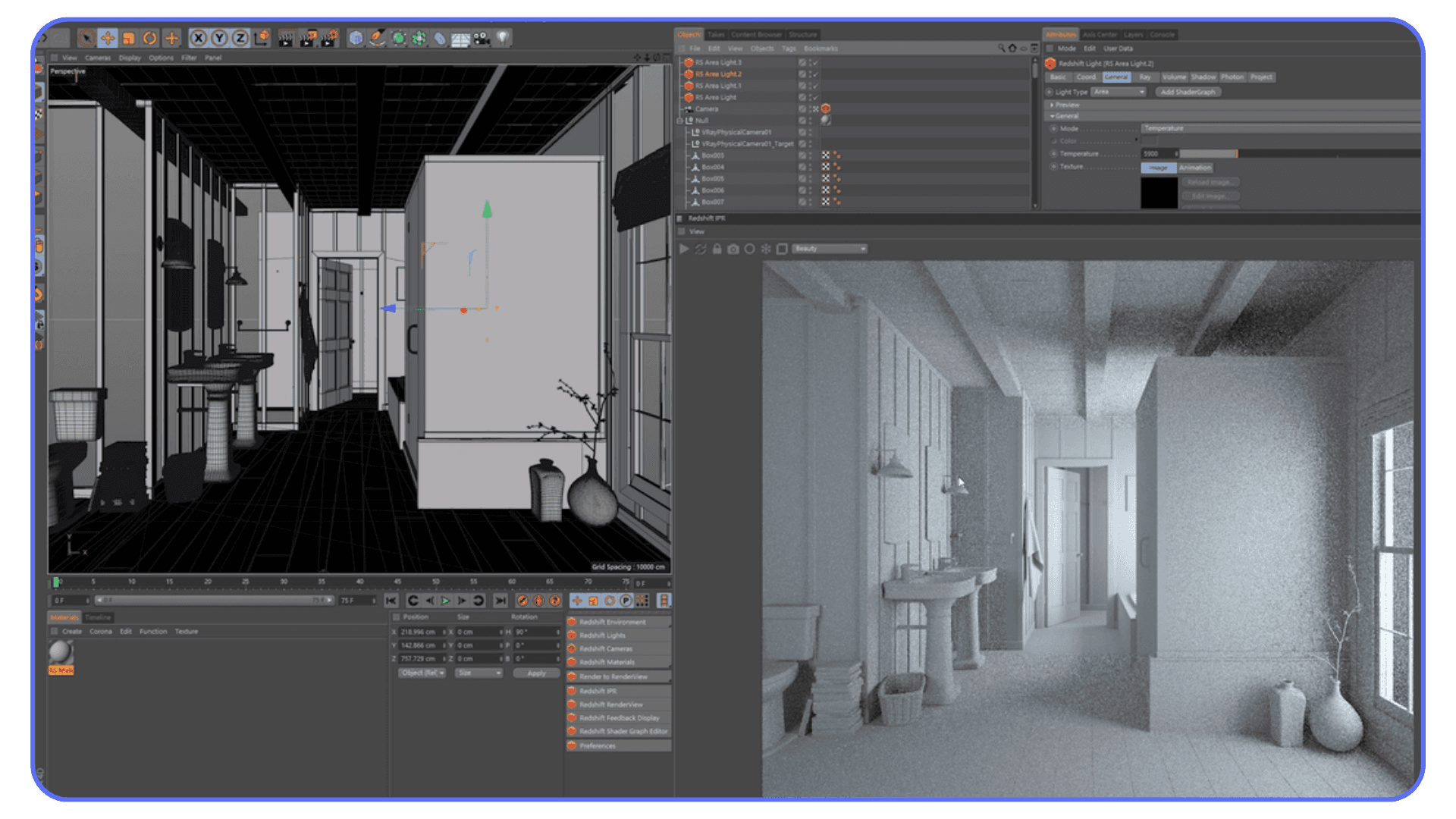
Task: Click the Add ShaderGraph button
Action: point(1188,92)
